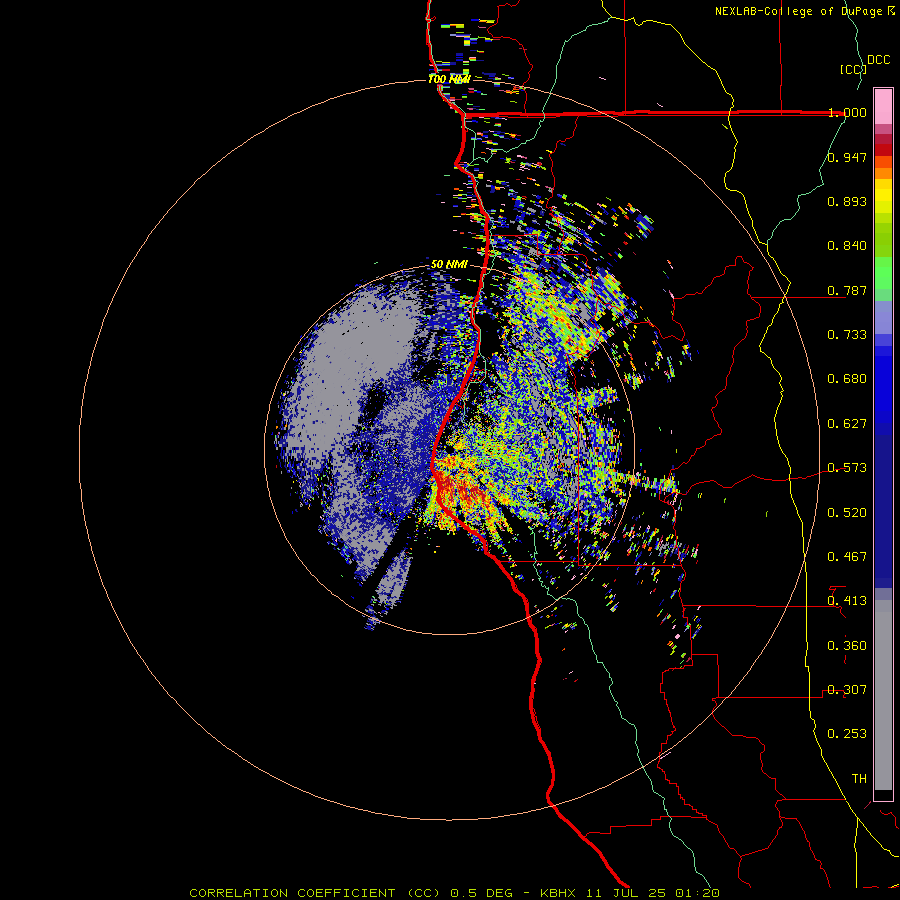Select the 0.947 legend value

click(847, 157)
